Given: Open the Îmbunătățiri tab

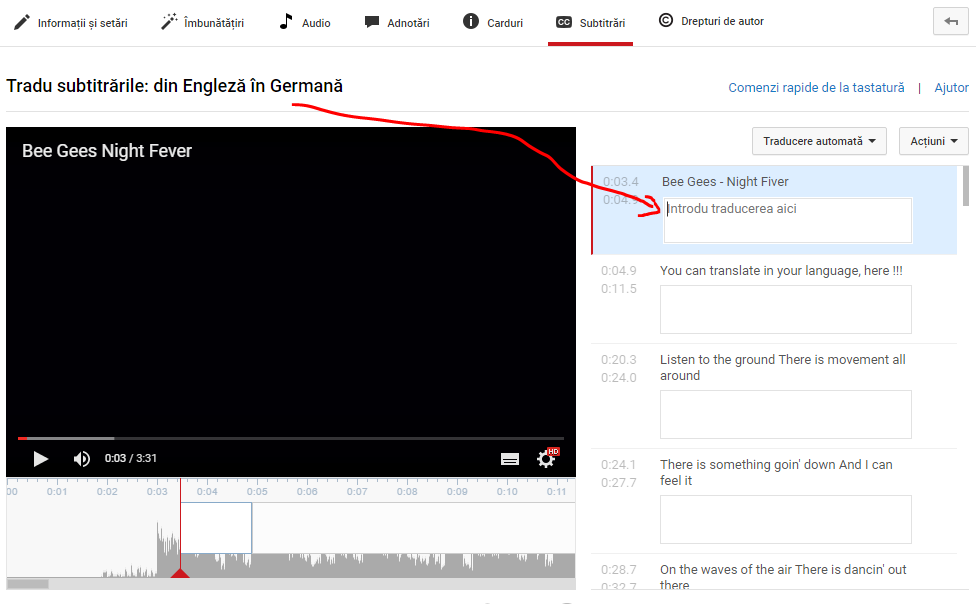Looking at the screenshot, I should pos(202,23).
